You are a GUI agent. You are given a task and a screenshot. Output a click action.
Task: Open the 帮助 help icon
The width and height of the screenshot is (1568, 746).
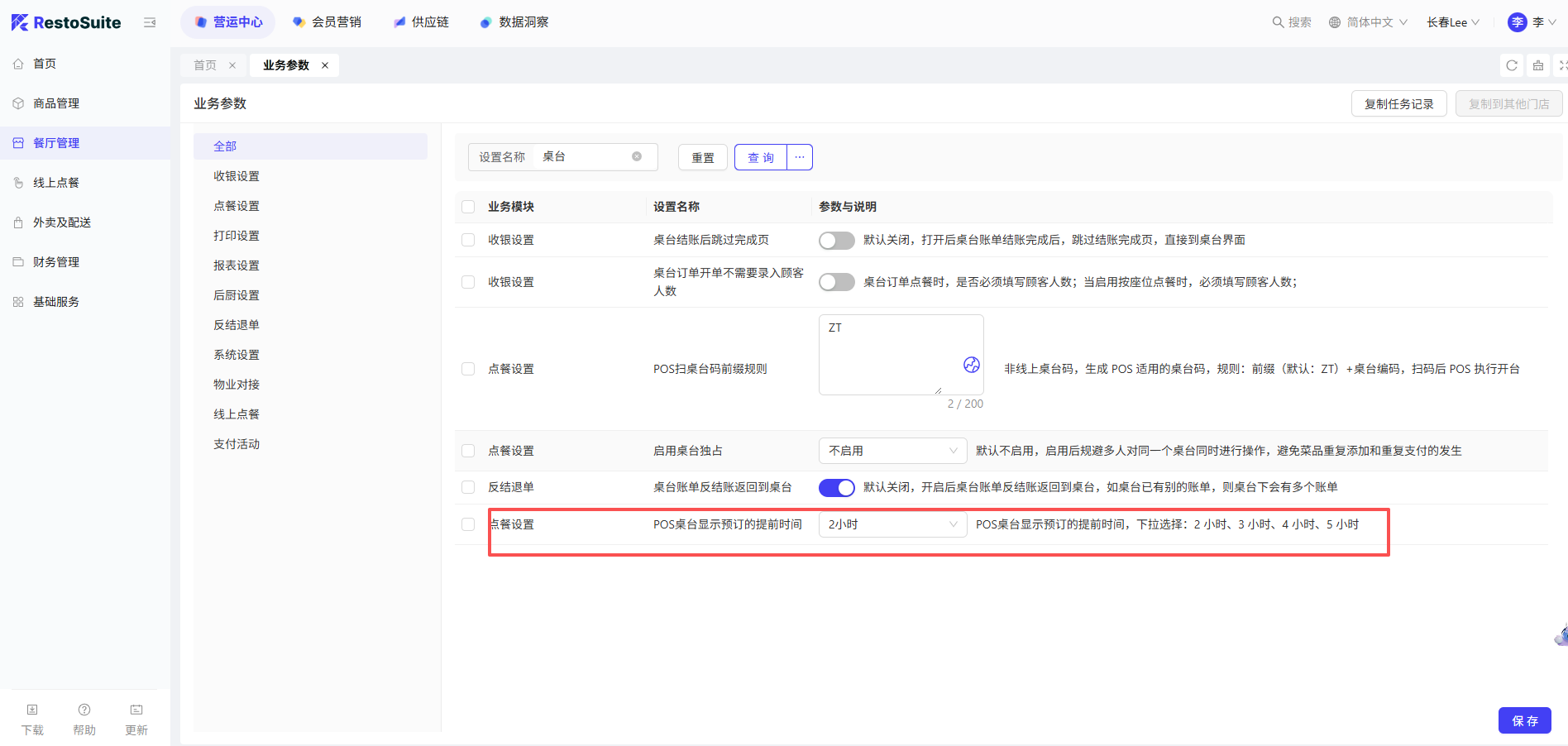click(x=84, y=710)
